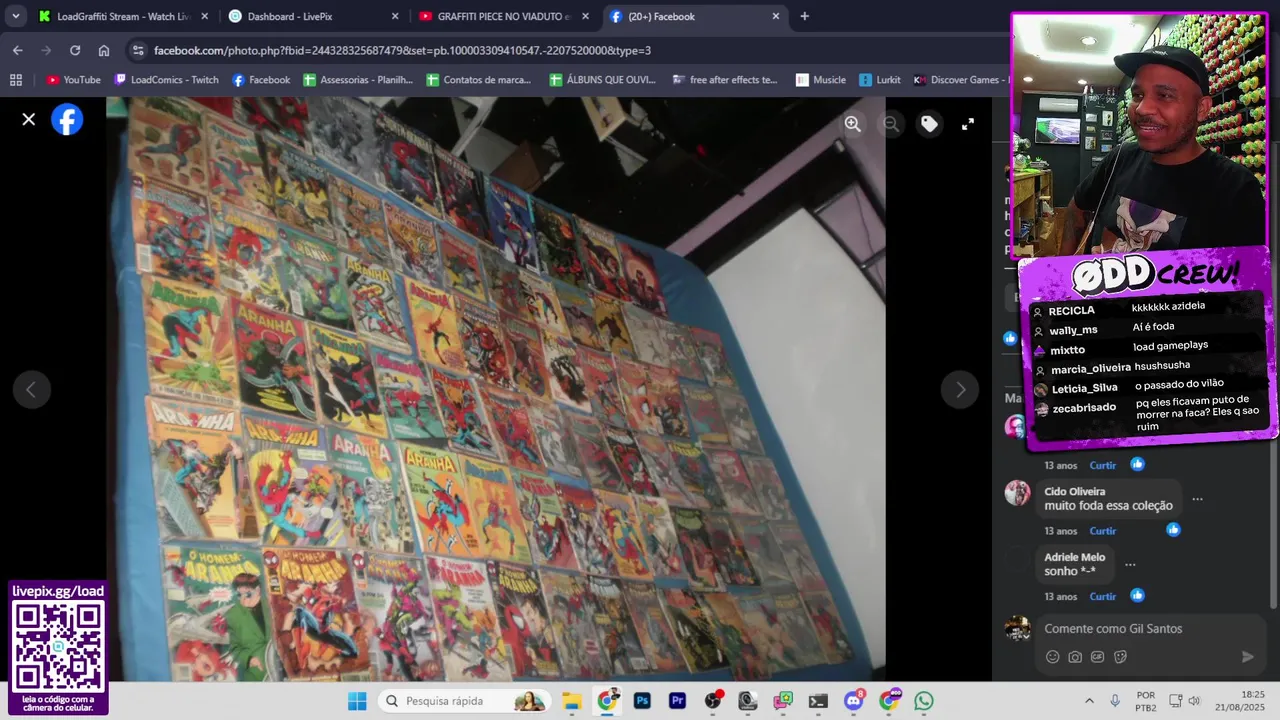The height and width of the screenshot is (720, 1280).
Task: Go to the browser home page
Action: click(x=104, y=50)
